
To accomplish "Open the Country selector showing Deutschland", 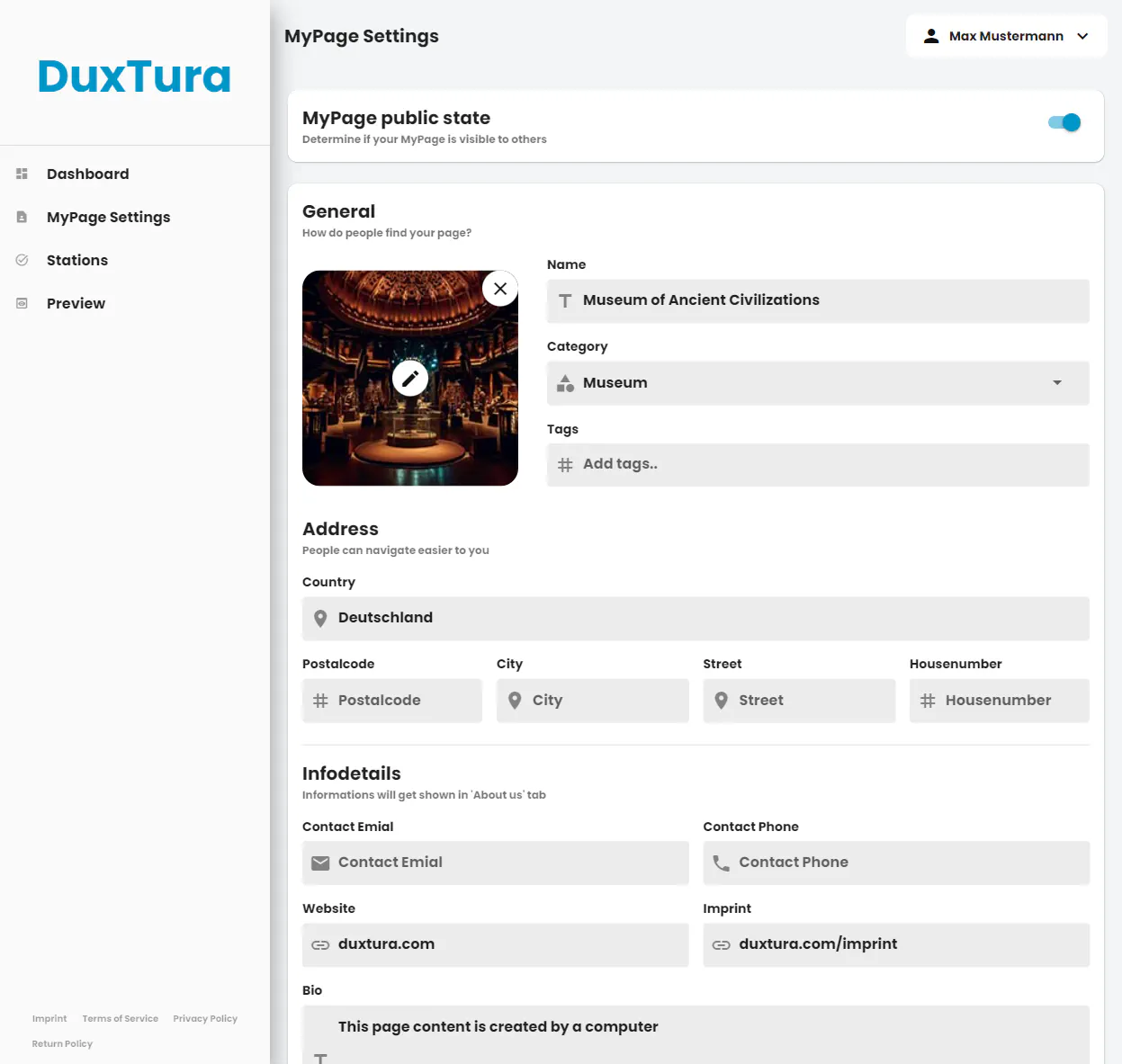I will [696, 618].
